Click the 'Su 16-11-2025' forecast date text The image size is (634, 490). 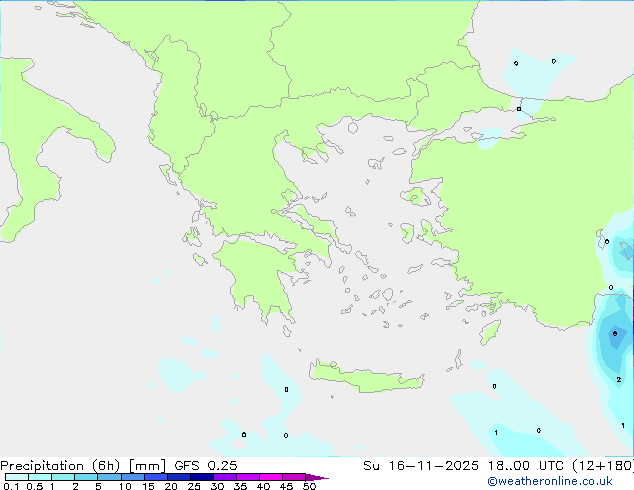click(421, 466)
